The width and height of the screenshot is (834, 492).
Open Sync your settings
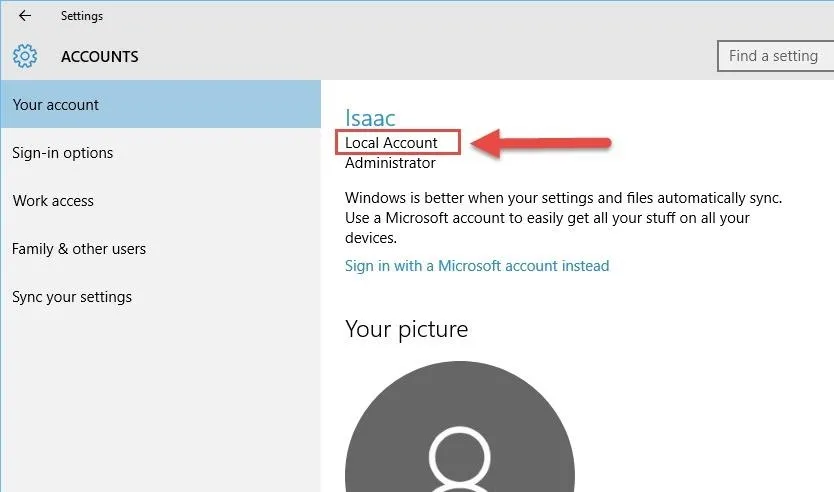click(x=161, y=296)
